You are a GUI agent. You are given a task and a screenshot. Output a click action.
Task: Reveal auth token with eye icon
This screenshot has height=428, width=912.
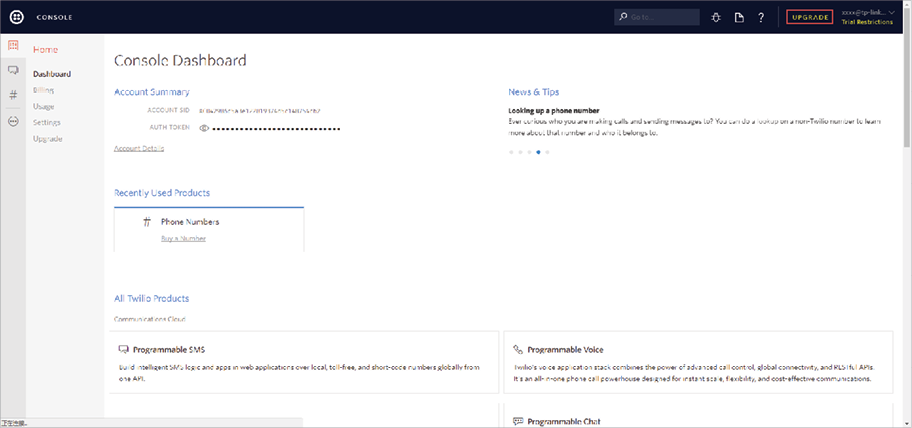tap(204, 128)
